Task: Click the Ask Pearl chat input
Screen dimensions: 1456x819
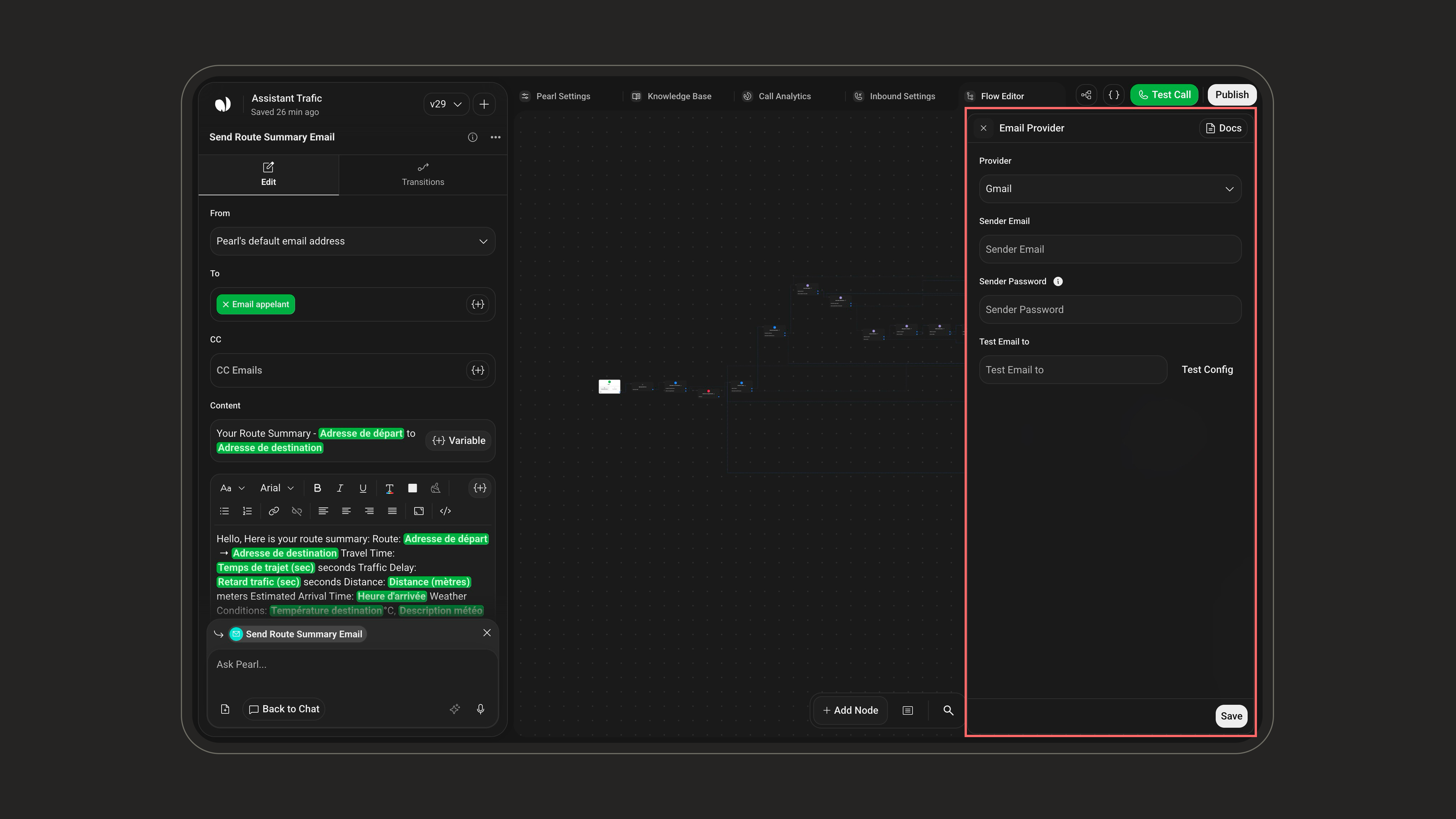Action: 352,665
